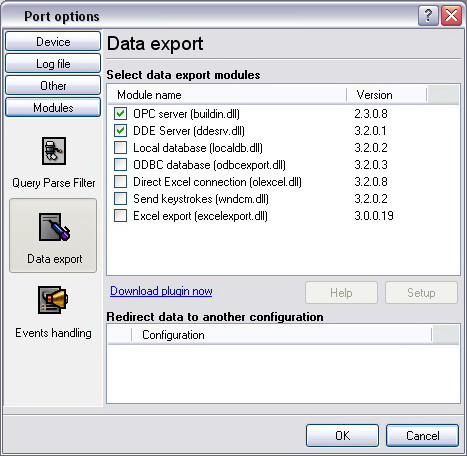Enable the Excel export module
The image size is (467, 456).
tap(120, 216)
